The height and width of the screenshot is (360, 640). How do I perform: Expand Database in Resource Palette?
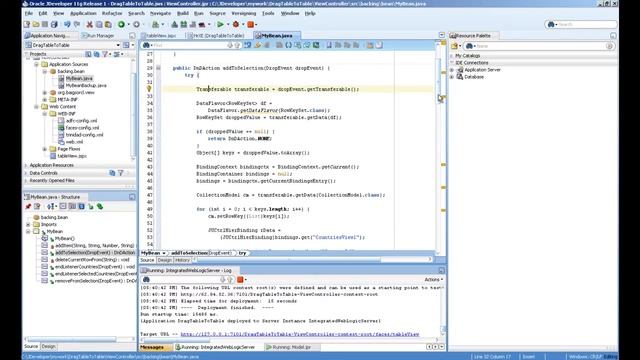452,77
